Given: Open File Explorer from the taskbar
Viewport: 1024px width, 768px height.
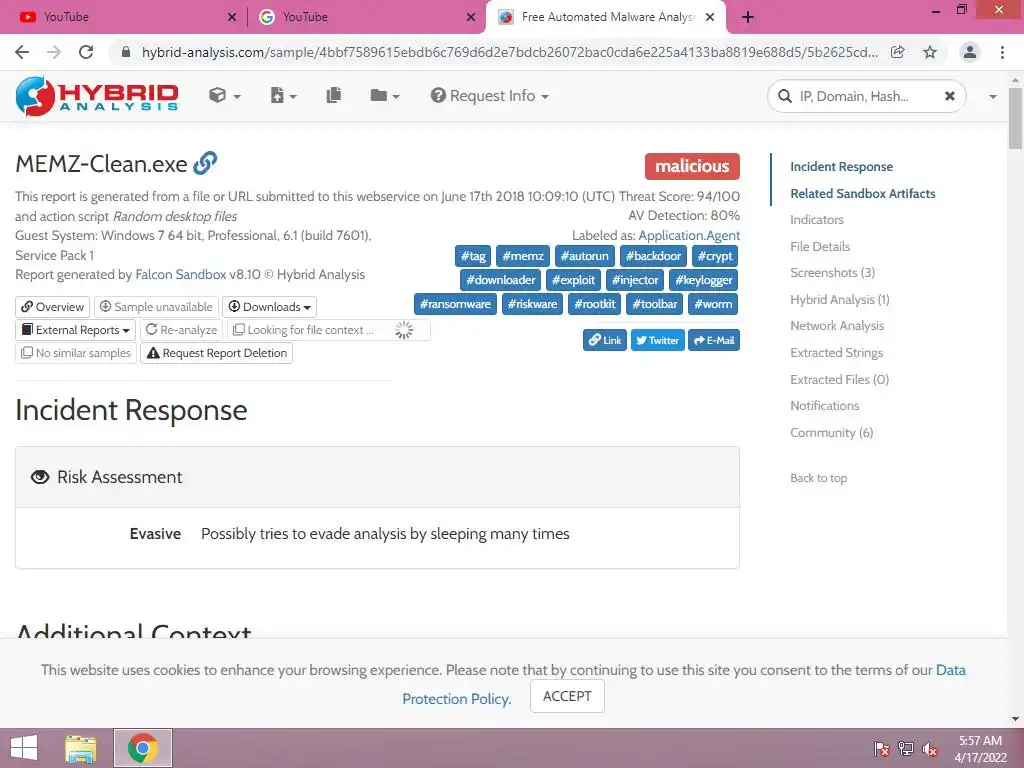Looking at the screenshot, I should click(x=81, y=748).
